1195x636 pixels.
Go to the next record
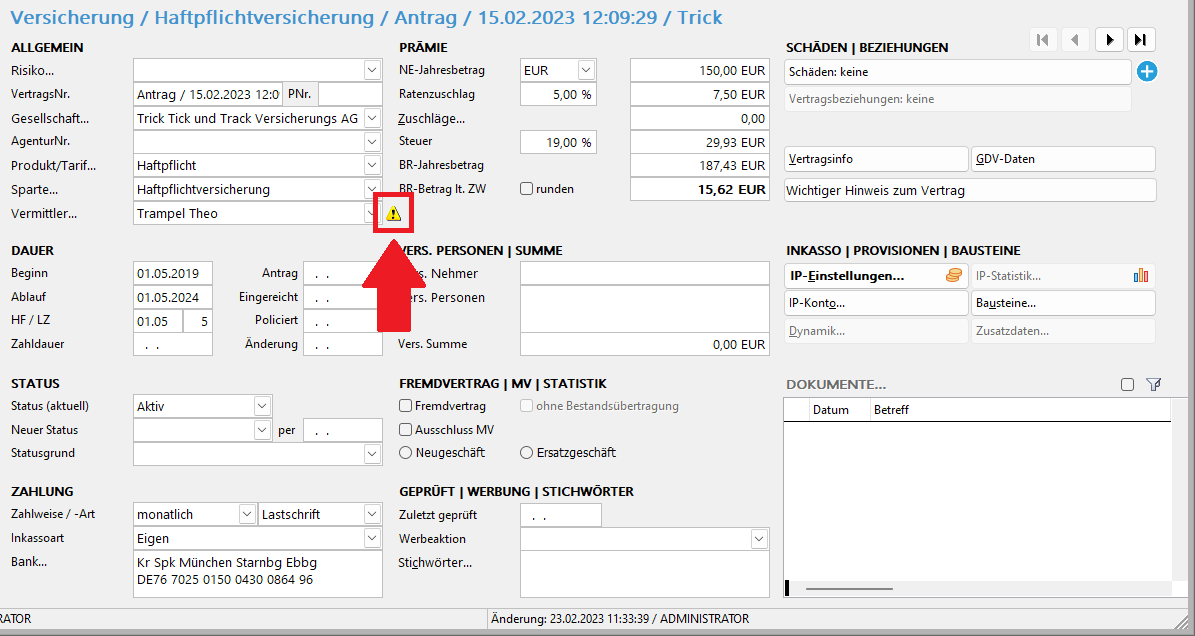point(1109,39)
